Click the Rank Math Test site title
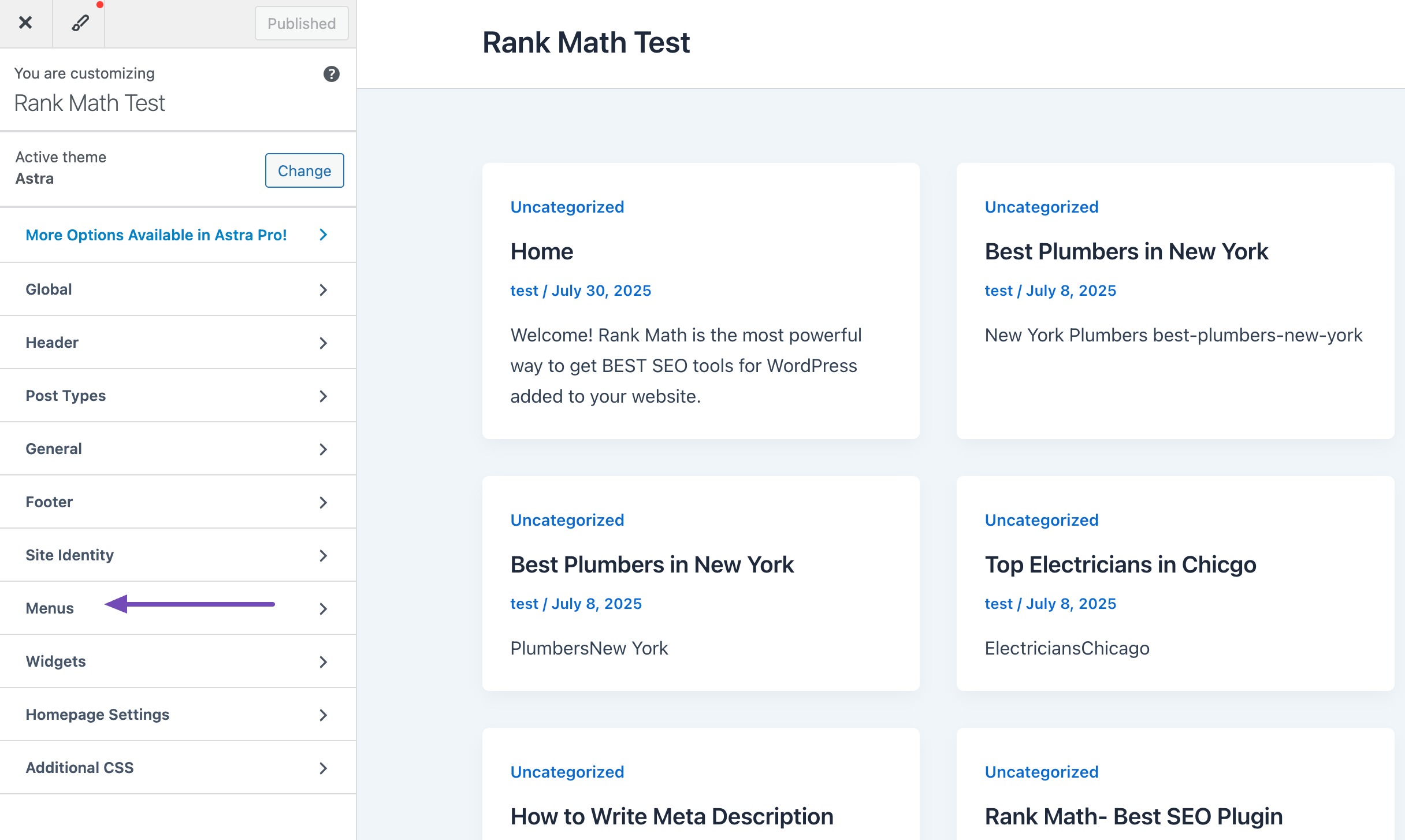1405x840 pixels. (x=586, y=43)
